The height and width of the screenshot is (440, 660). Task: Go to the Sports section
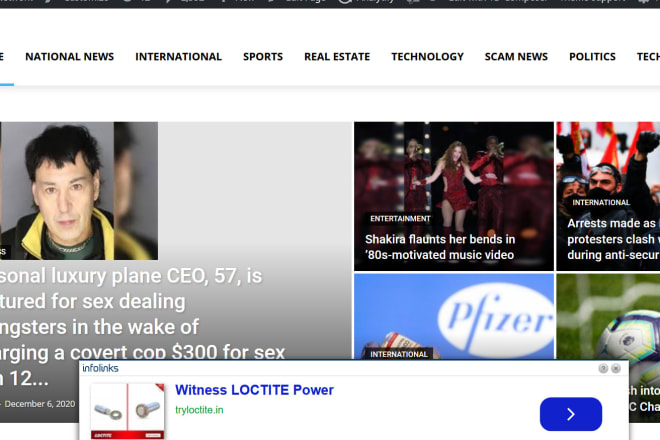coord(263,56)
